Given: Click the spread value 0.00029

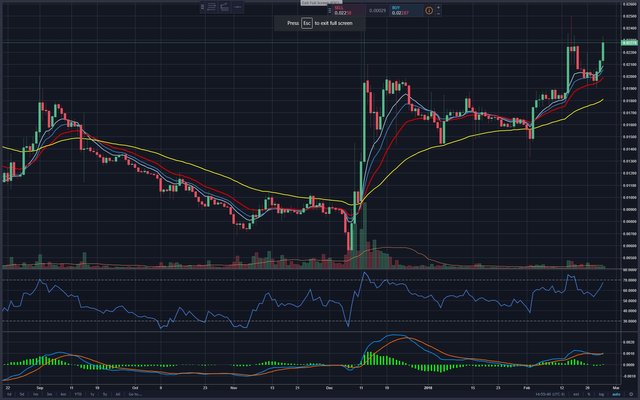Looking at the screenshot, I should pyautogui.click(x=377, y=11).
